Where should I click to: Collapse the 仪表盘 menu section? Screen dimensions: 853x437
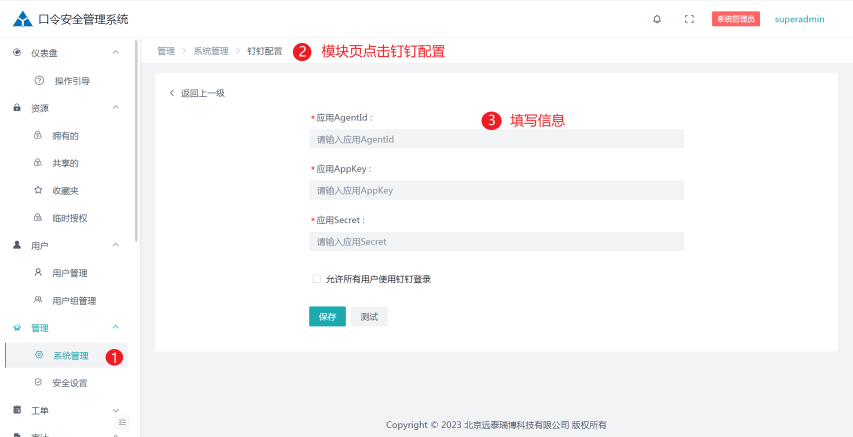115,52
